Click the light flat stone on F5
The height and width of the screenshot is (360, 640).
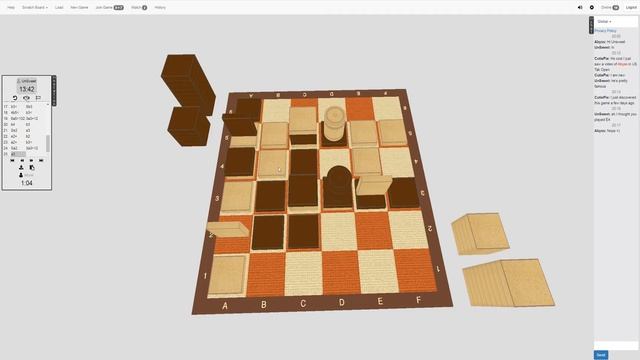392,132
